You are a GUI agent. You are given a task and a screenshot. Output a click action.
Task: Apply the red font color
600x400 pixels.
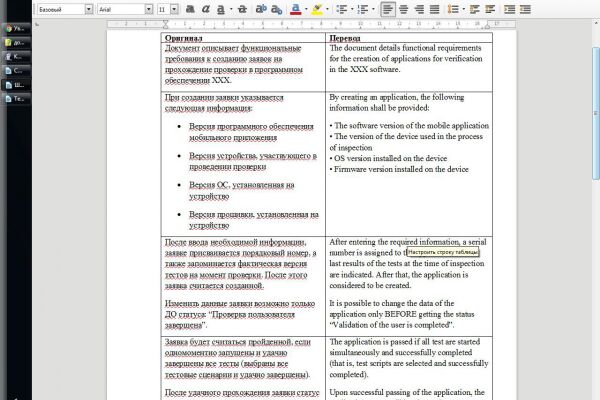point(296,9)
